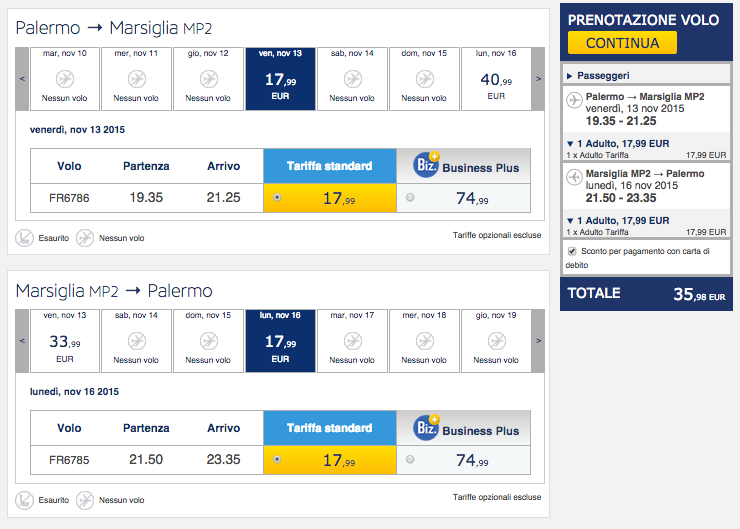This screenshot has height=529, width=740.
Task: Click no-flight plane icon for gio, nov 19
Action: (x=496, y=339)
